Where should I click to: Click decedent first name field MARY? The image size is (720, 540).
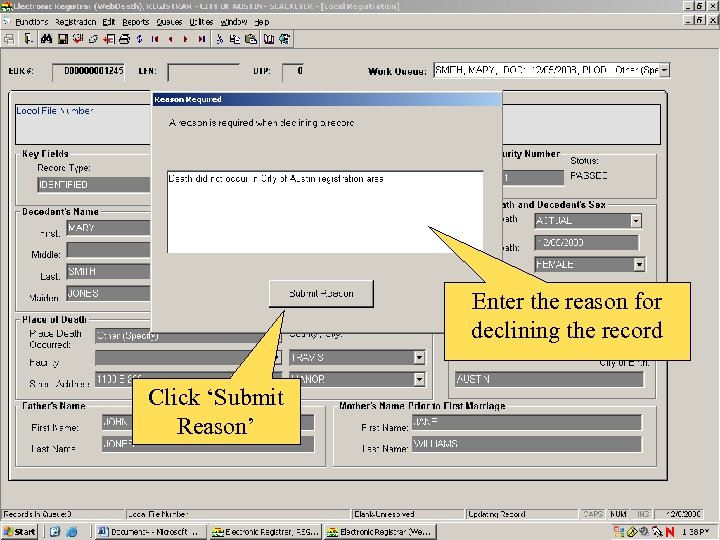tap(108, 228)
